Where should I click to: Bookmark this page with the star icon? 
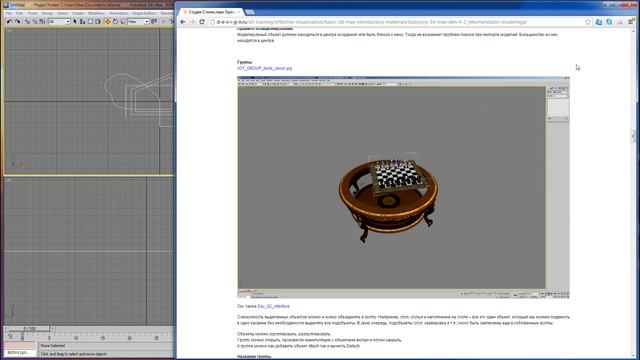pos(588,22)
